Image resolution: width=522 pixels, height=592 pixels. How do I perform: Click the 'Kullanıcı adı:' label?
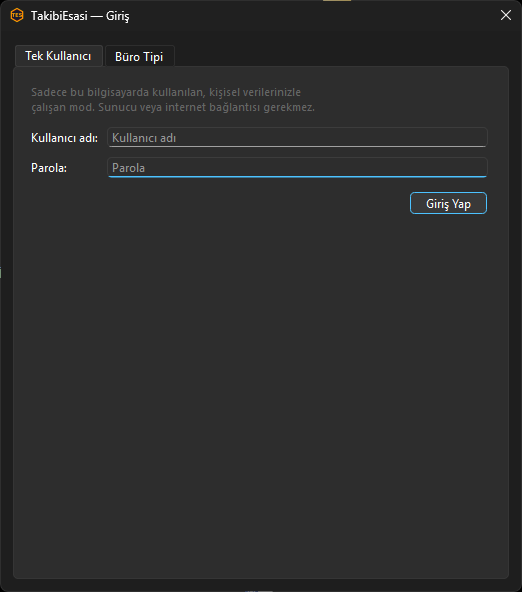click(x=65, y=138)
